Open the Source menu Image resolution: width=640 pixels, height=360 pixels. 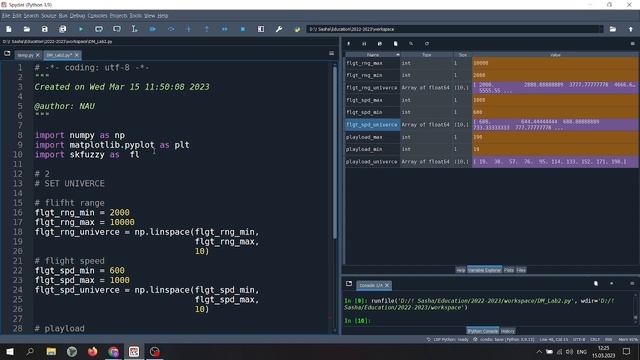pyautogui.click(x=49, y=16)
